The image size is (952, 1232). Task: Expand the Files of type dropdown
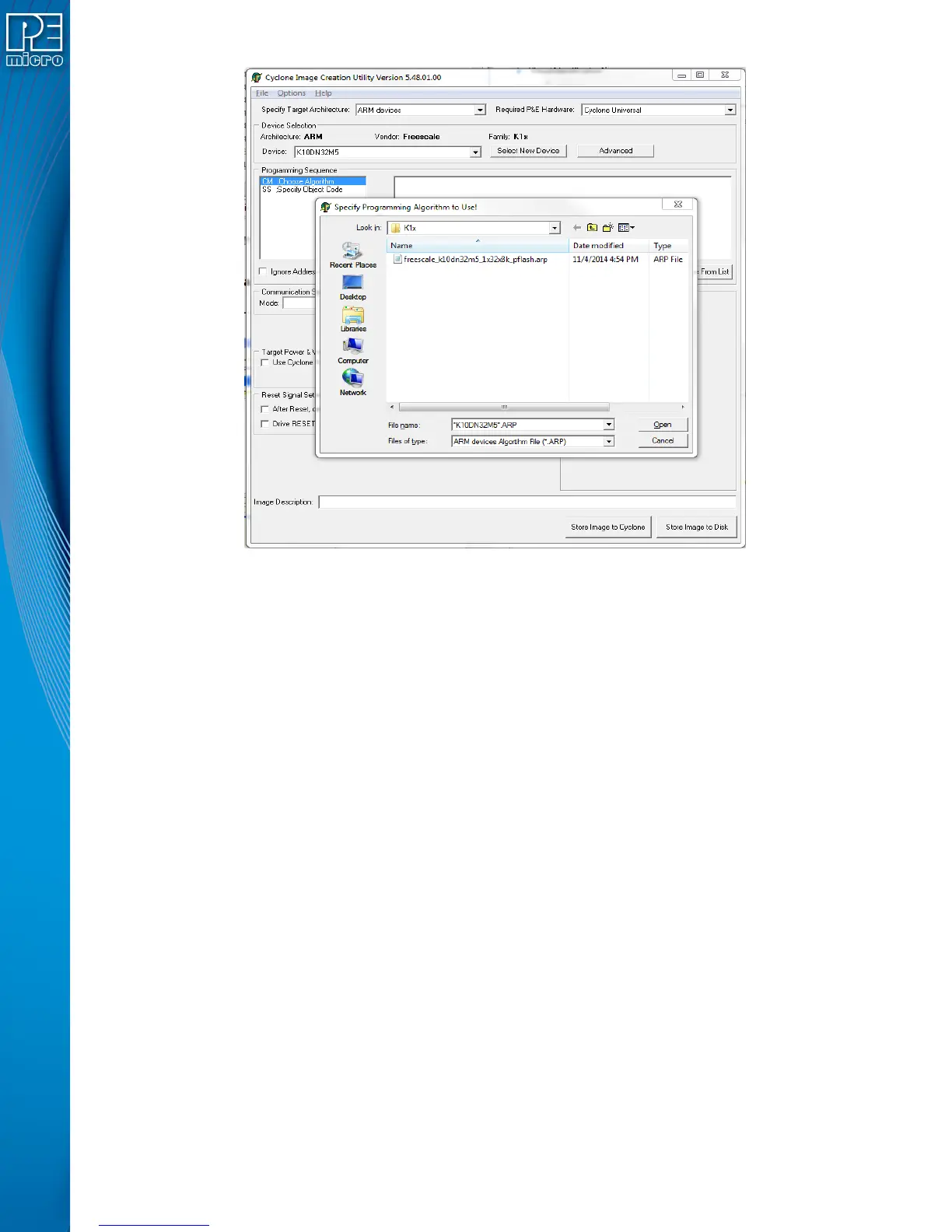point(609,441)
